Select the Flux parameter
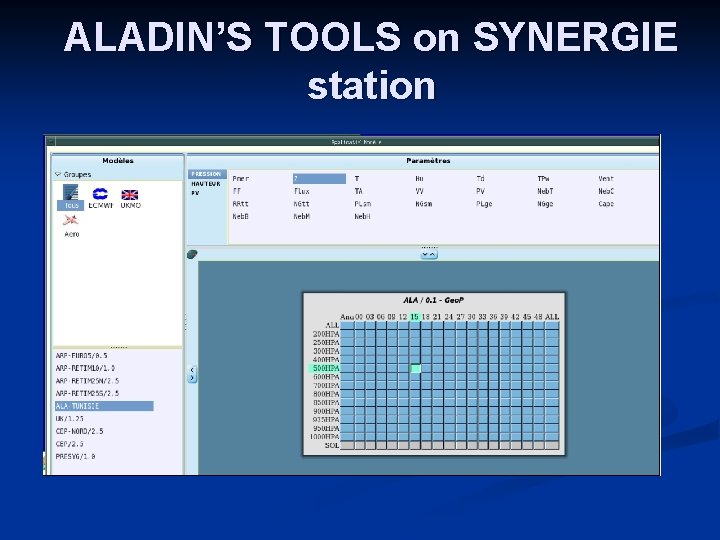 coord(302,191)
